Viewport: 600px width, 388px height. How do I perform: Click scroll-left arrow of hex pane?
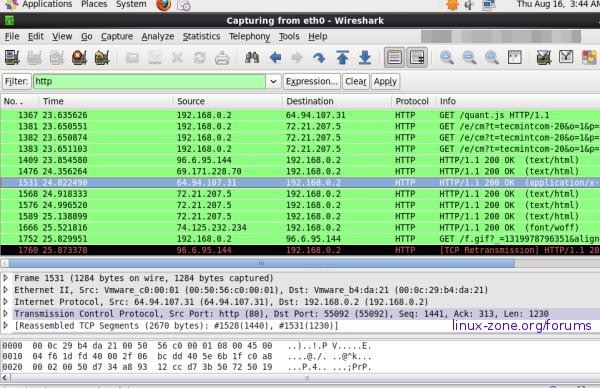[x=5, y=378]
